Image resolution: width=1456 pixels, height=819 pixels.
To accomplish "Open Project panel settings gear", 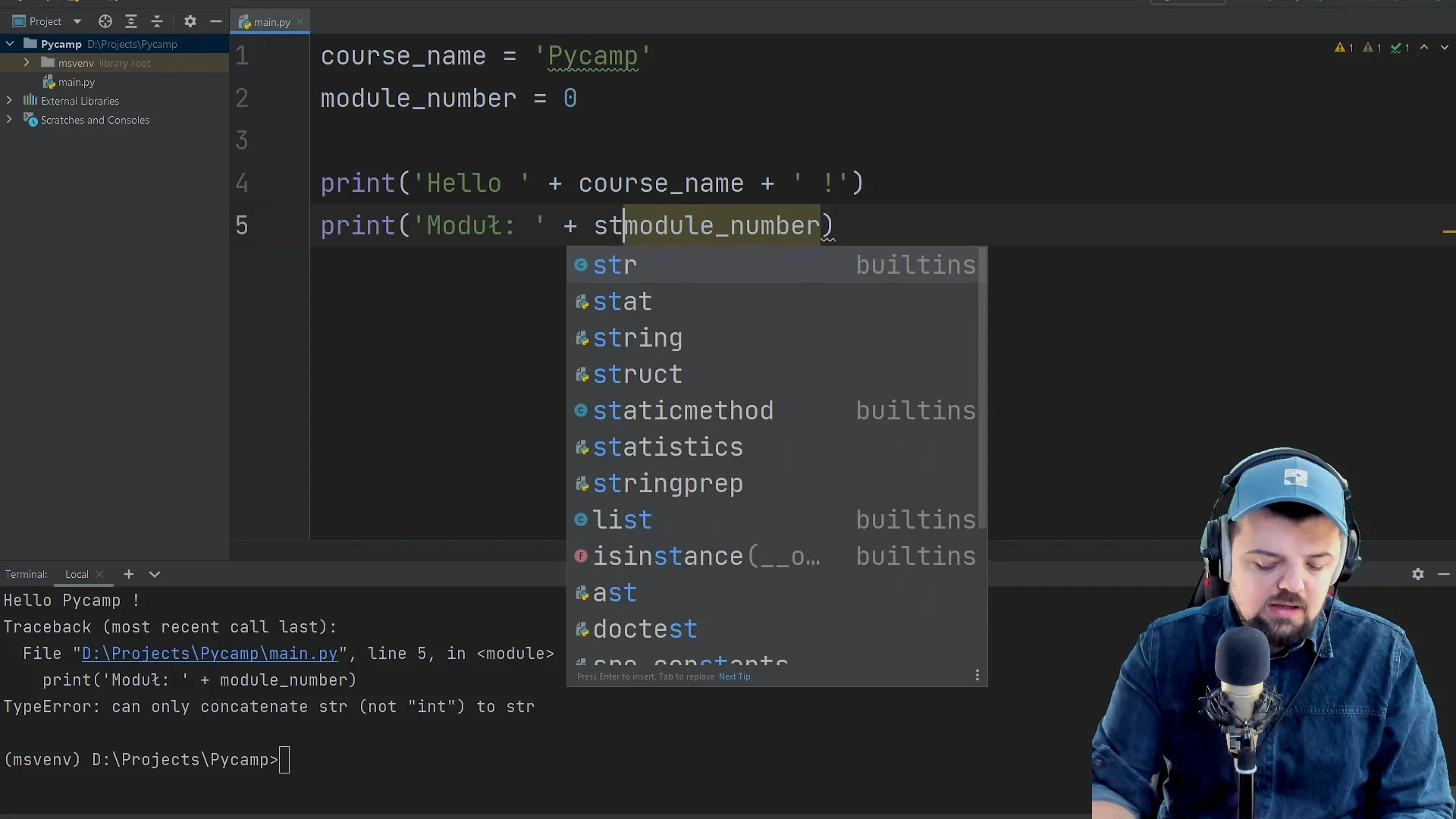I will pyautogui.click(x=190, y=22).
